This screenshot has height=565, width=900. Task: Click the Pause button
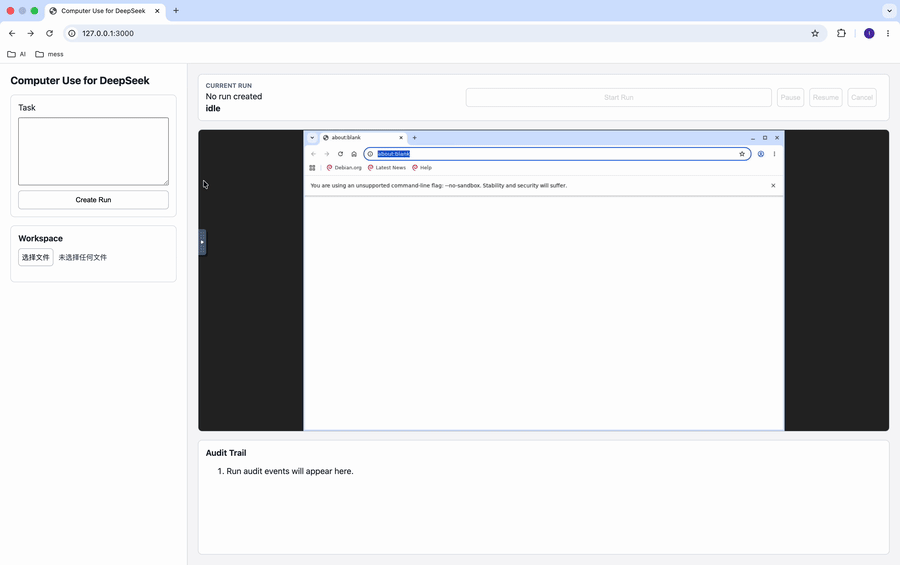click(x=790, y=98)
